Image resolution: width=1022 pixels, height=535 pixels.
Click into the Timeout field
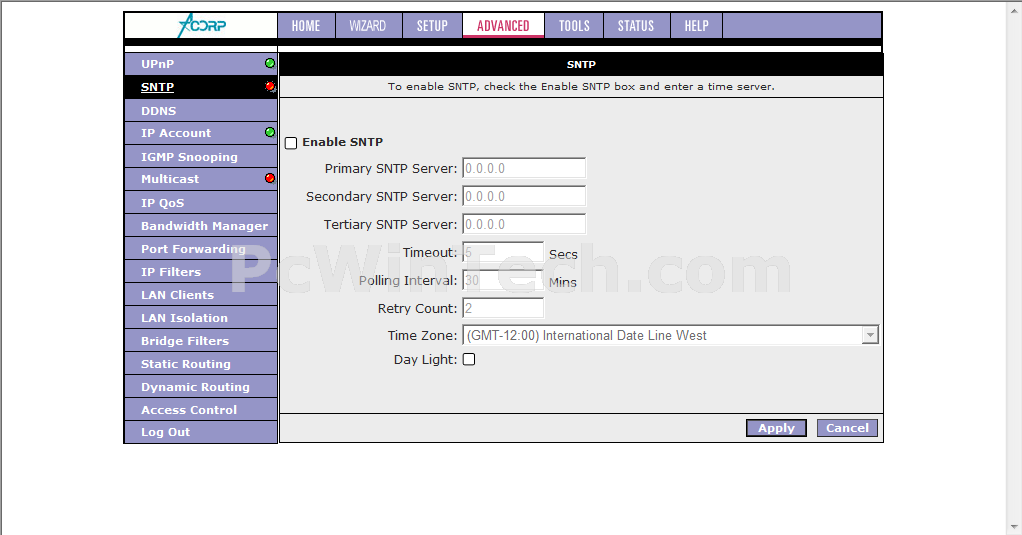click(503, 252)
